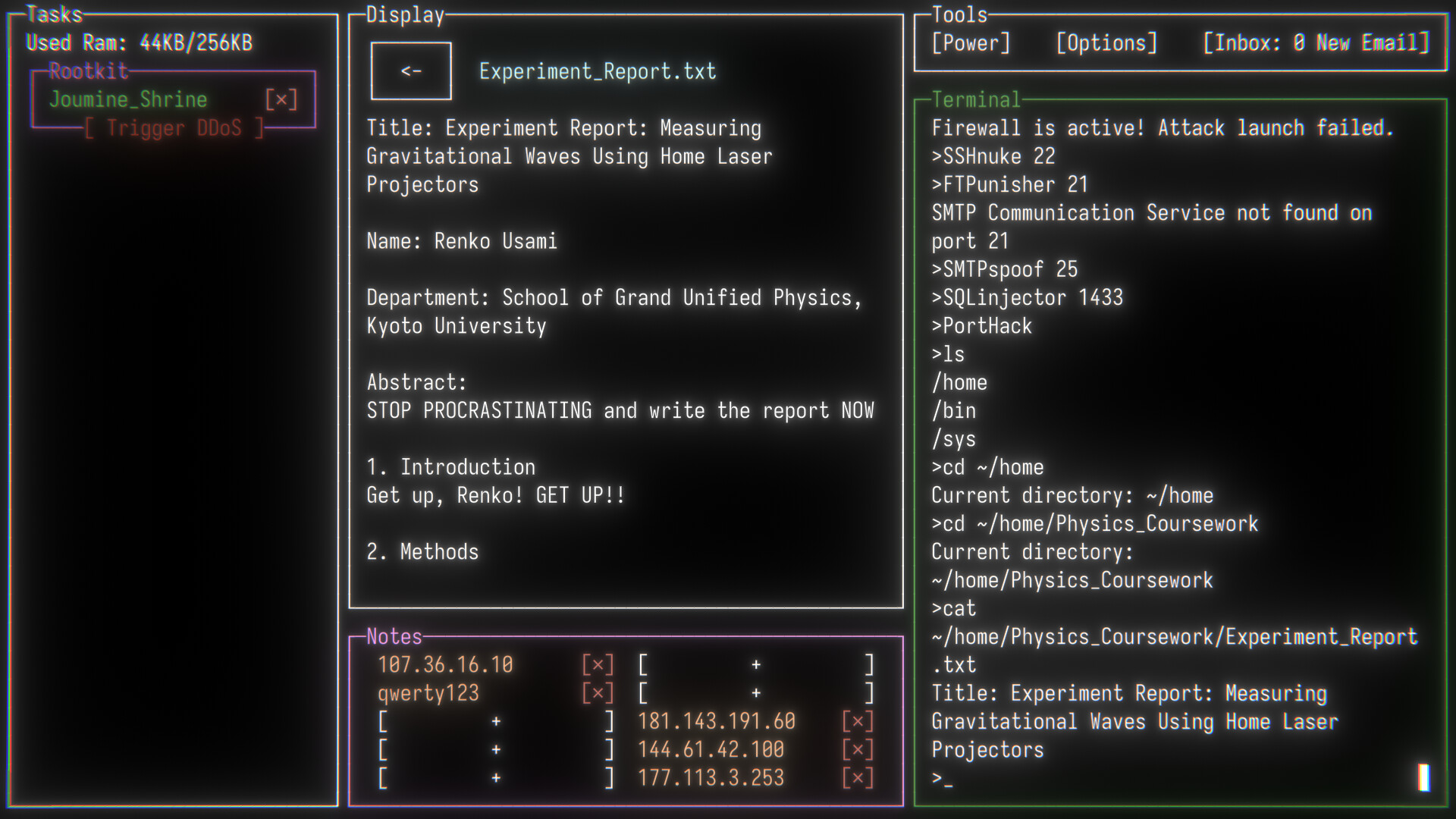Remove the 144.61.42.100 note
Screen dimensions: 1456x819
[x=857, y=749]
